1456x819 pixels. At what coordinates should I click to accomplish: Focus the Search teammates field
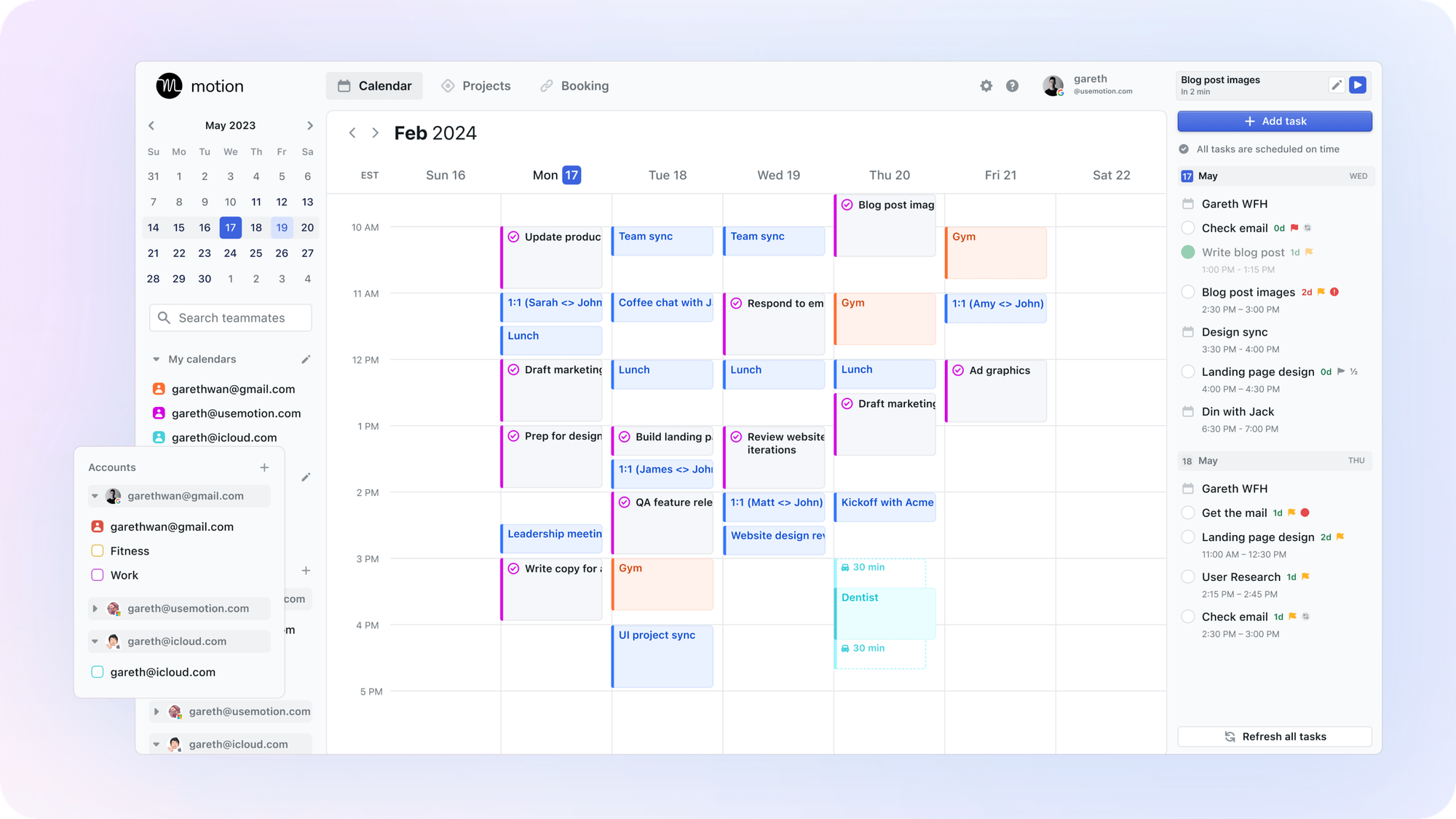(231, 318)
